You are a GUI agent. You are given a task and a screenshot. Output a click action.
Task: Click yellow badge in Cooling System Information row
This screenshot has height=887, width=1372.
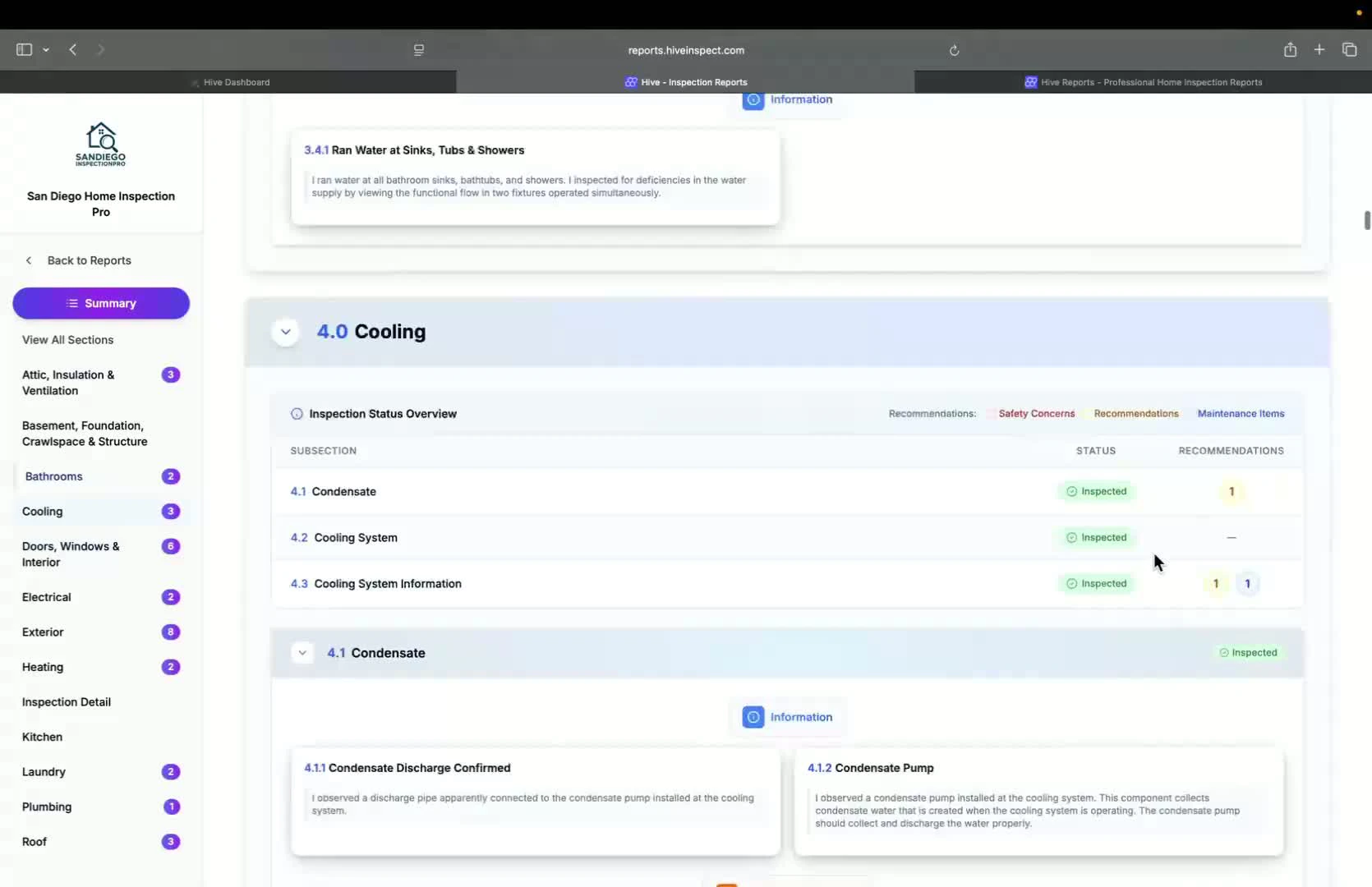pos(1216,584)
